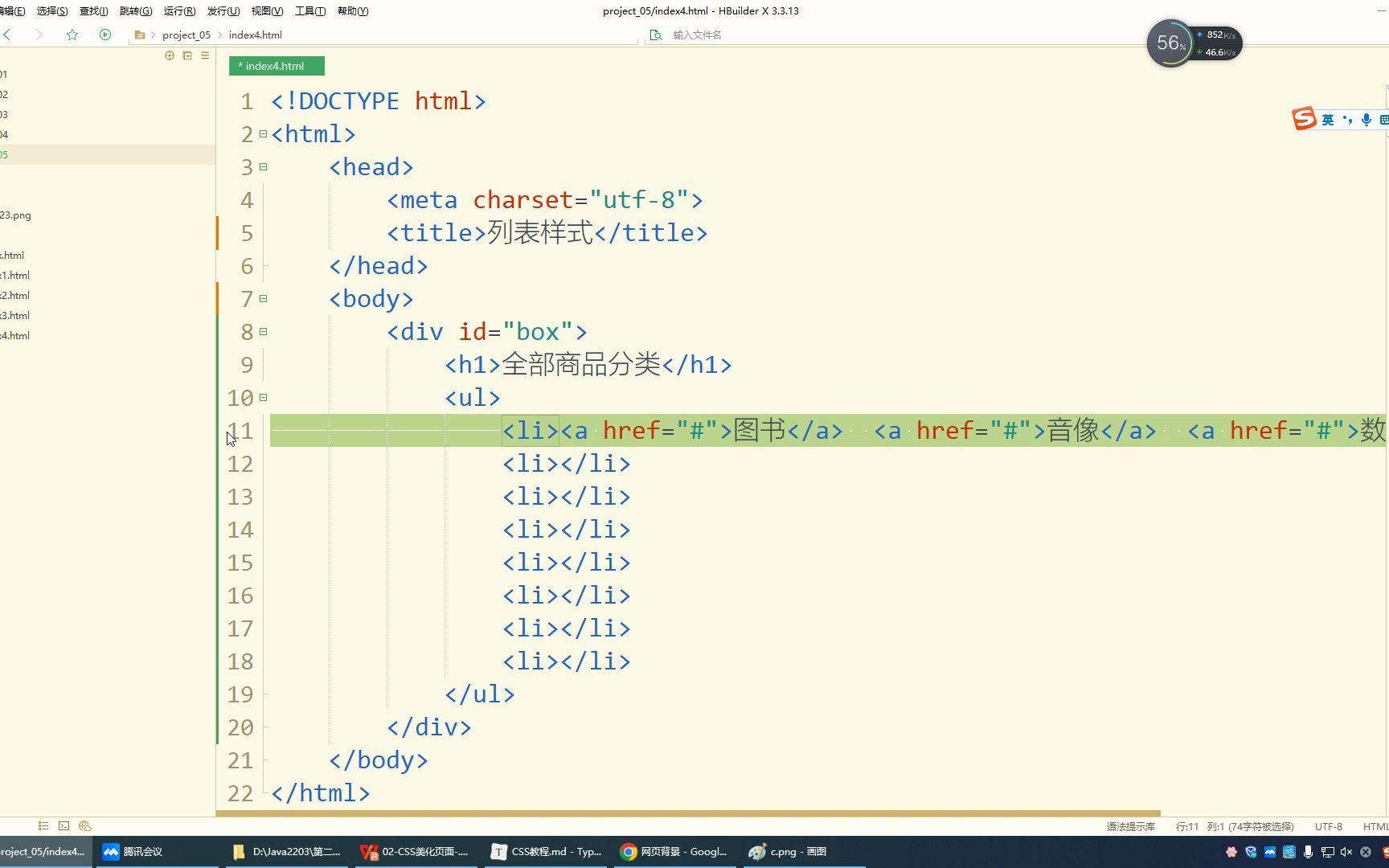Open 02-CSS美化页面 taskbar item
The height and width of the screenshot is (868, 1389).
tap(415, 852)
